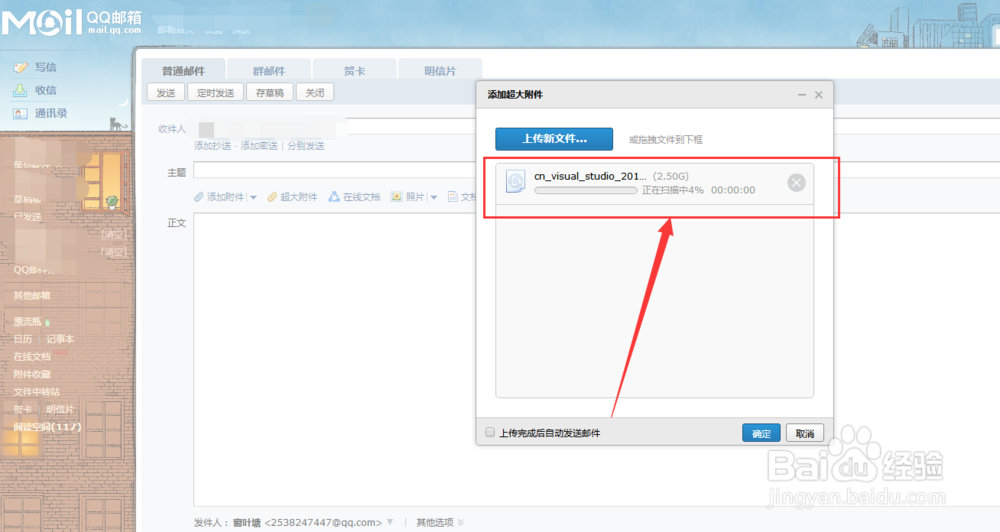The image size is (1000, 532).
Task: Switch to the 群邮件 tab
Action: 269,70
